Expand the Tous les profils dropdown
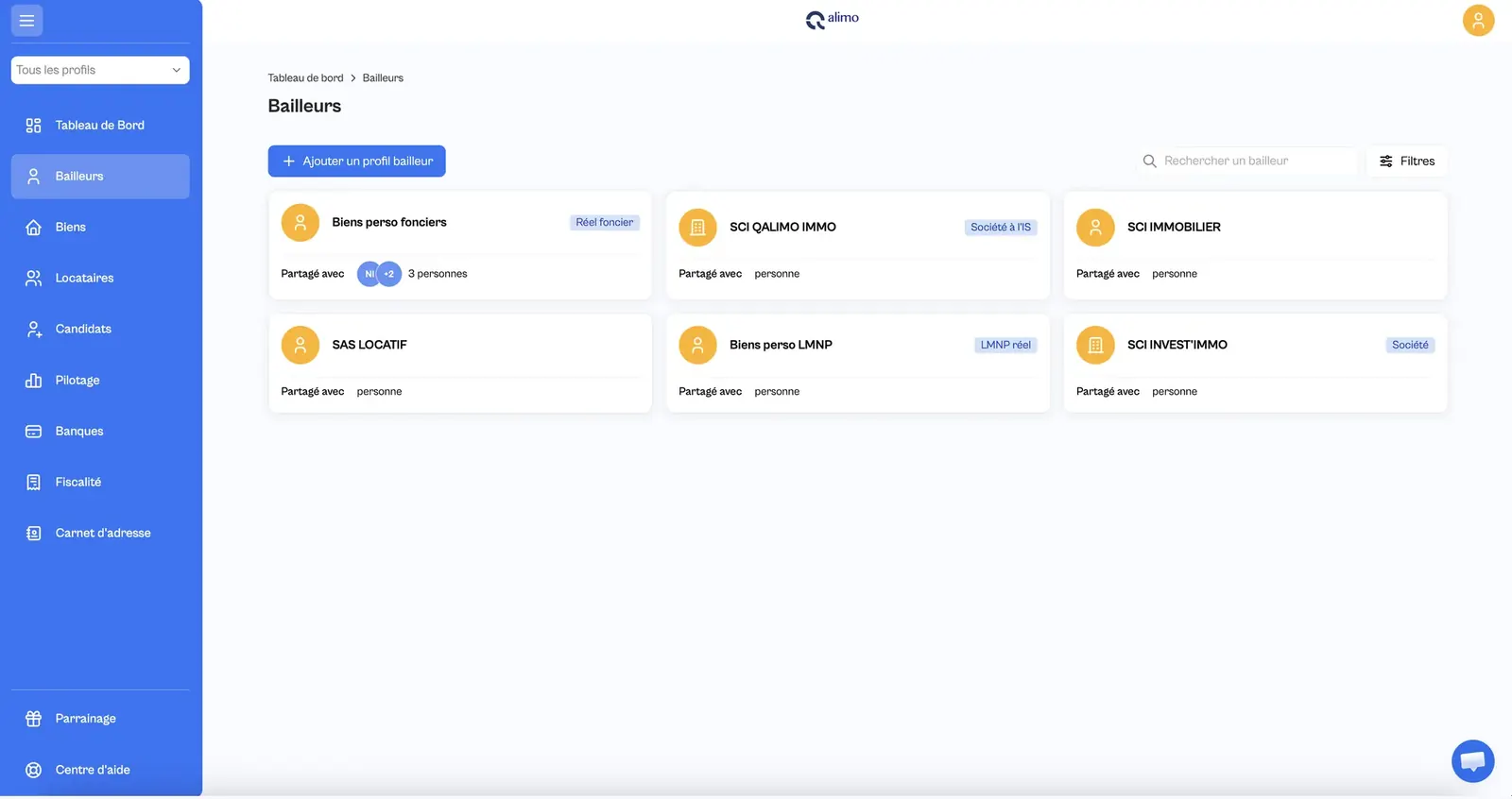 click(100, 70)
